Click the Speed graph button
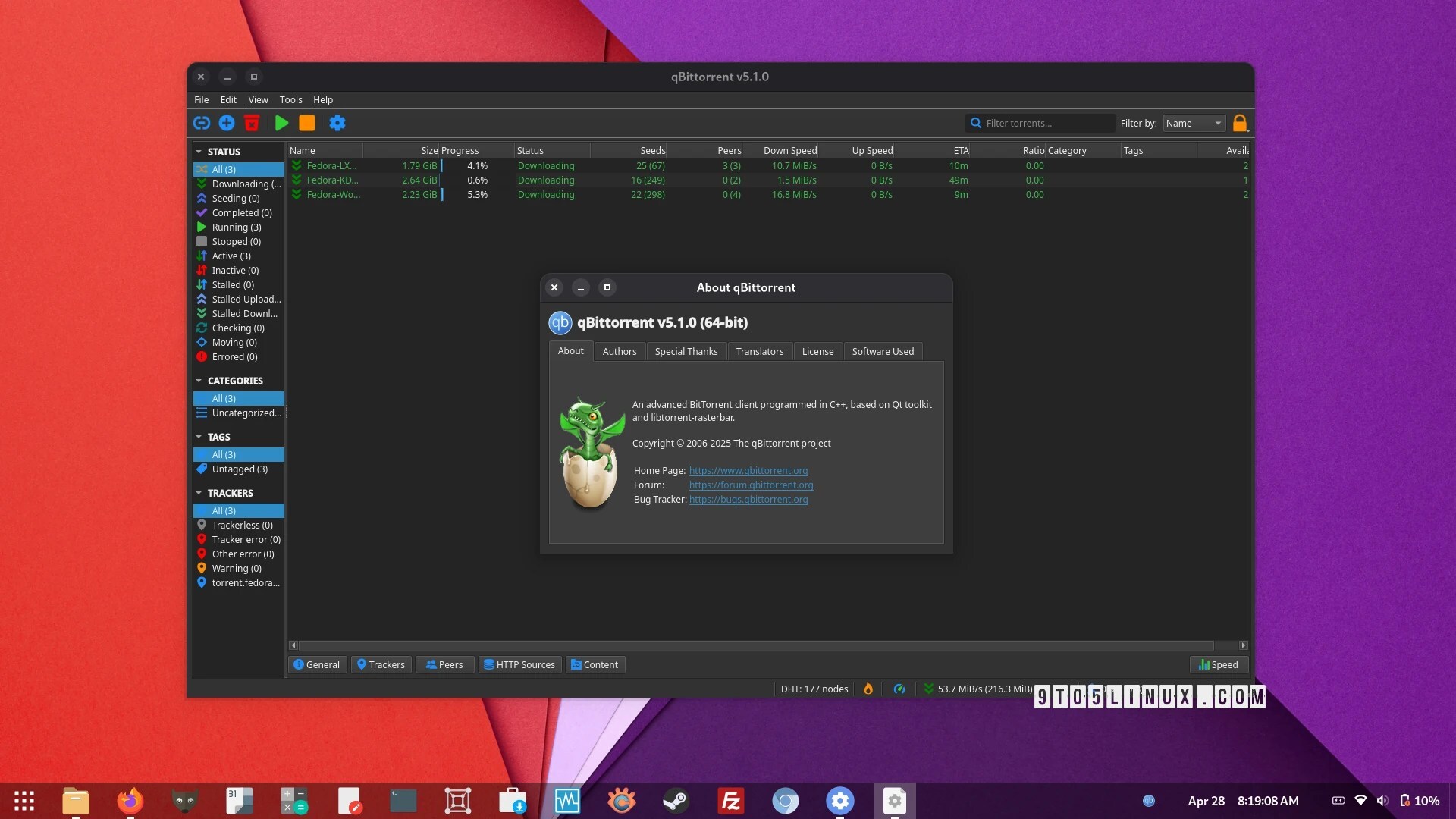This screenshot has width=1456, height=819. click(x=1219, y=664)
